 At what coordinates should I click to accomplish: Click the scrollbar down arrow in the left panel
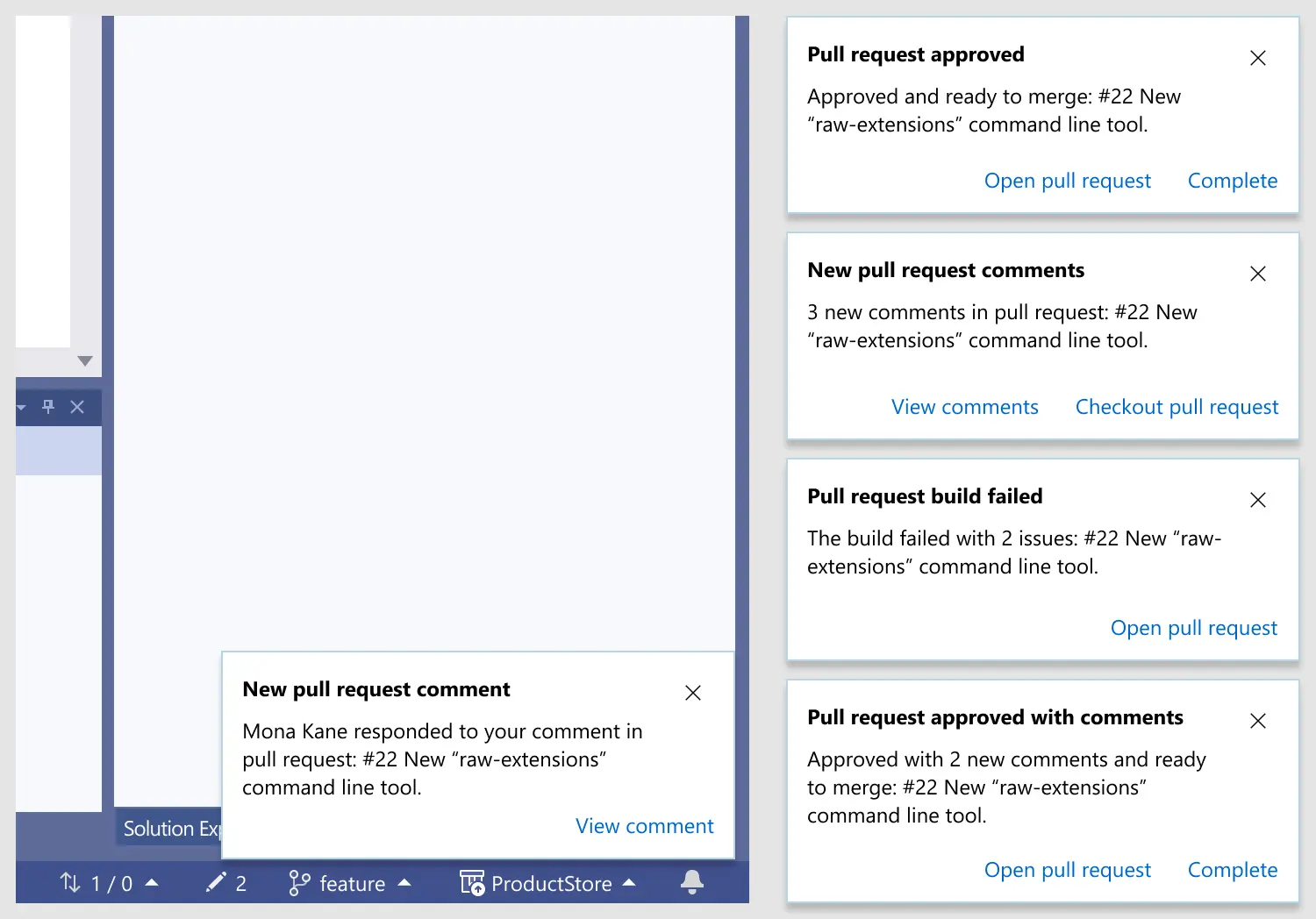pyautogui.click(x=84, y=360)
